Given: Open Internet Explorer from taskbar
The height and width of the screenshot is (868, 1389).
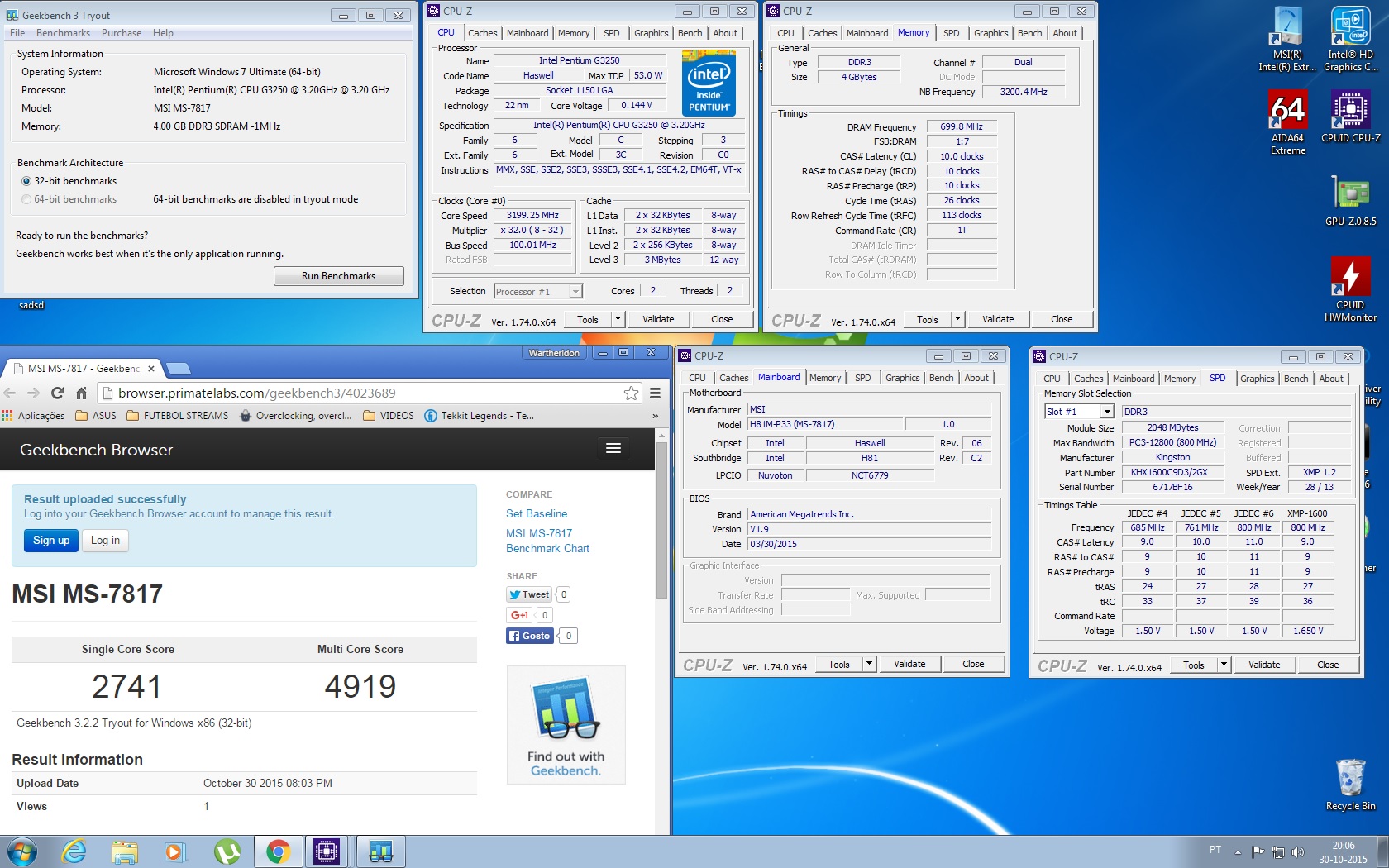Looking at the screenshot, I should tap(74, 851).
